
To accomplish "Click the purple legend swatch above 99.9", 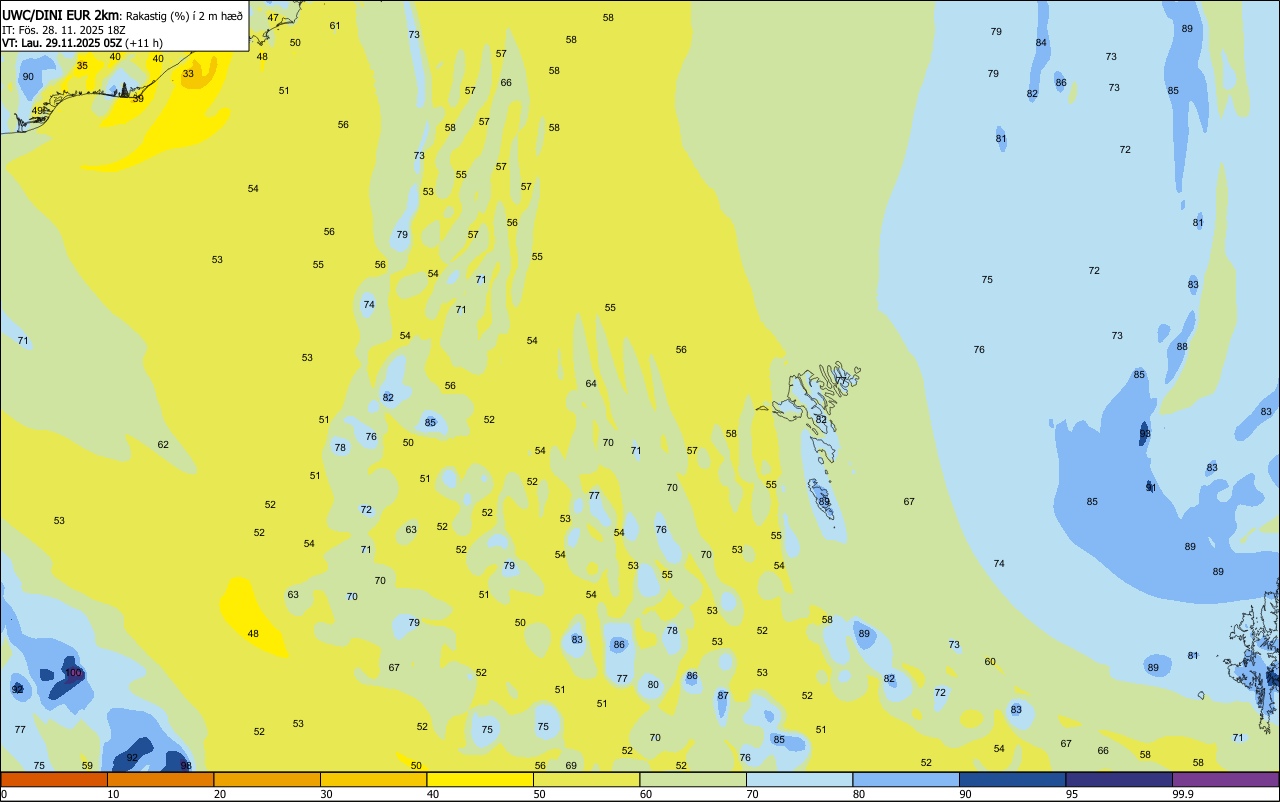I will click(1225, 779).
